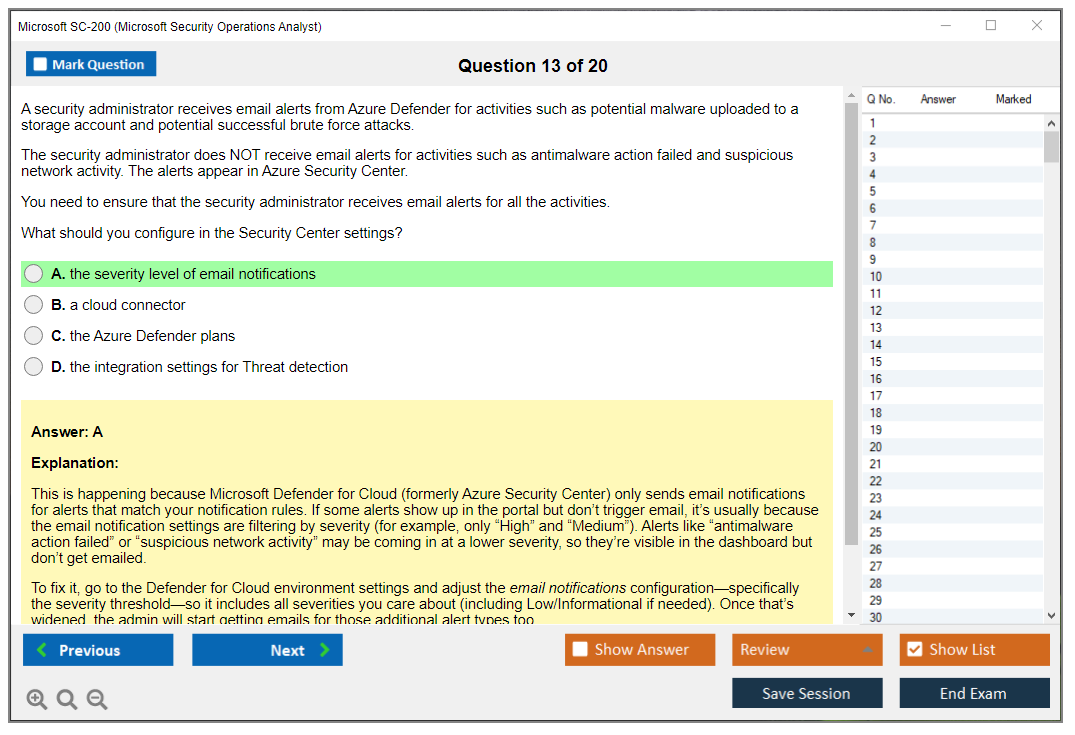Click the question list scroll-down arrow

[1051, 614]
